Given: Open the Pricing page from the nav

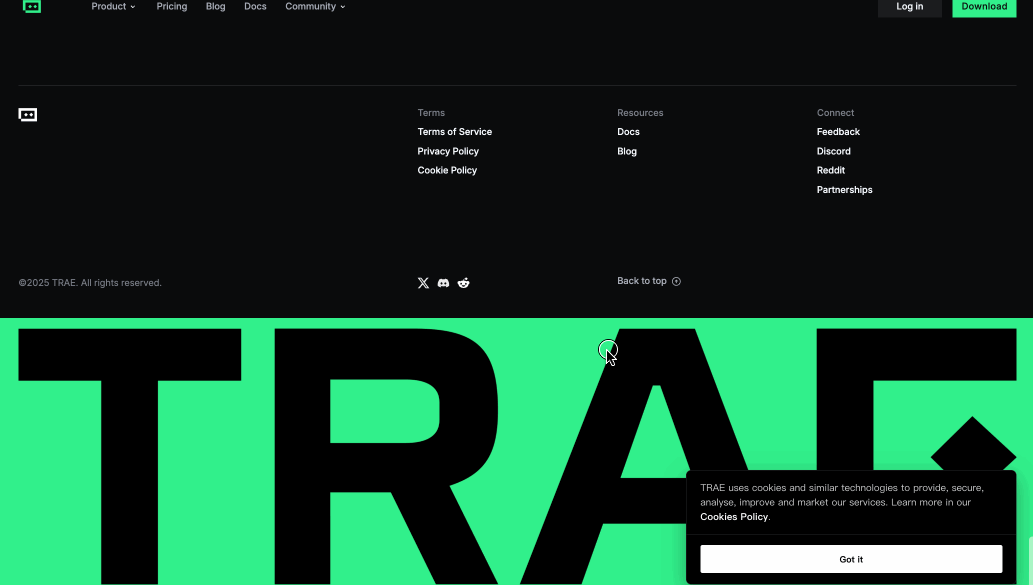Looking at the screenshot, I should point(172,7).
